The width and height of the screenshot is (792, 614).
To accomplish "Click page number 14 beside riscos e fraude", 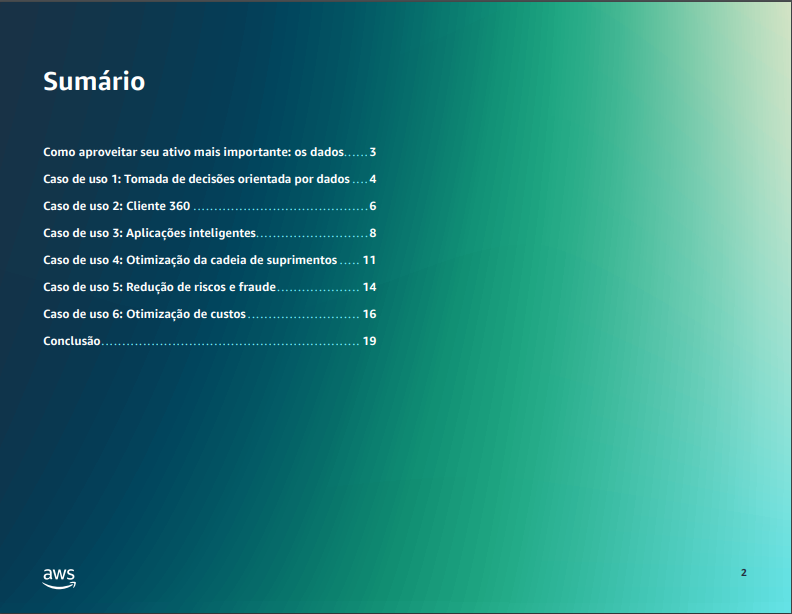I will pyautogui.click(x=369, y=287).
